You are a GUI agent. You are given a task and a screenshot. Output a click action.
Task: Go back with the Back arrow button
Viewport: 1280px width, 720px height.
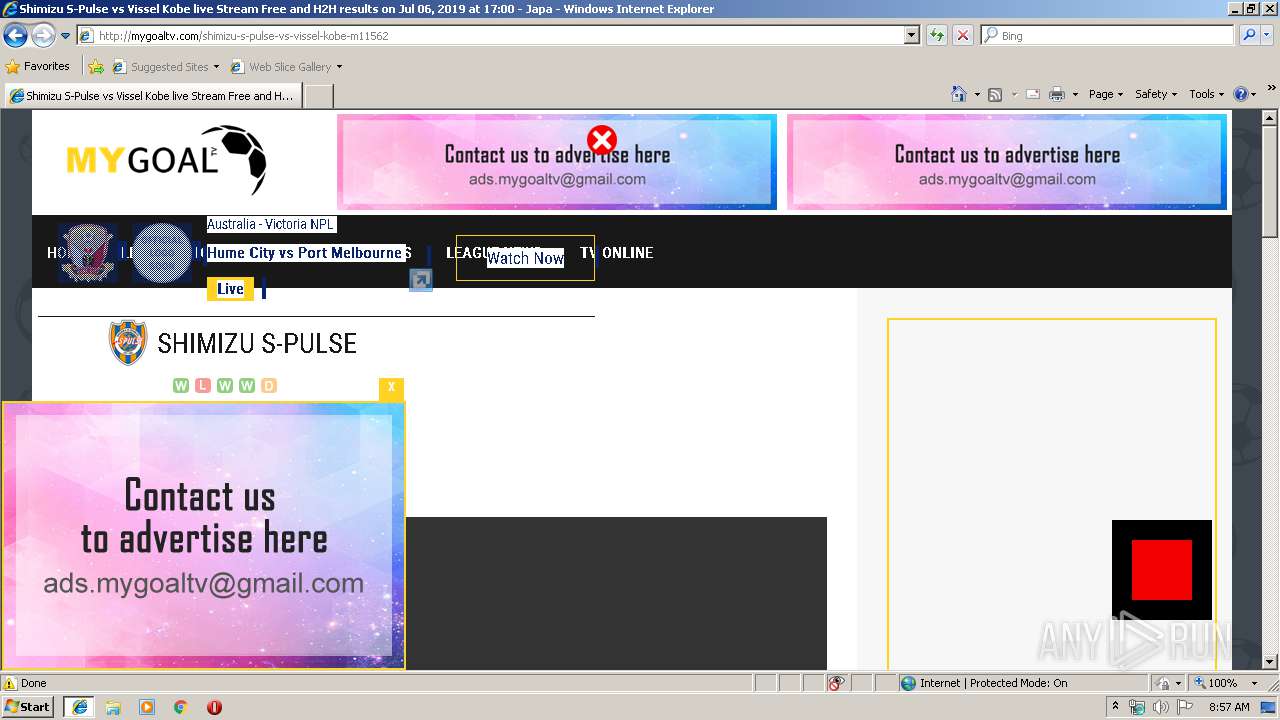tap(15, 36)
